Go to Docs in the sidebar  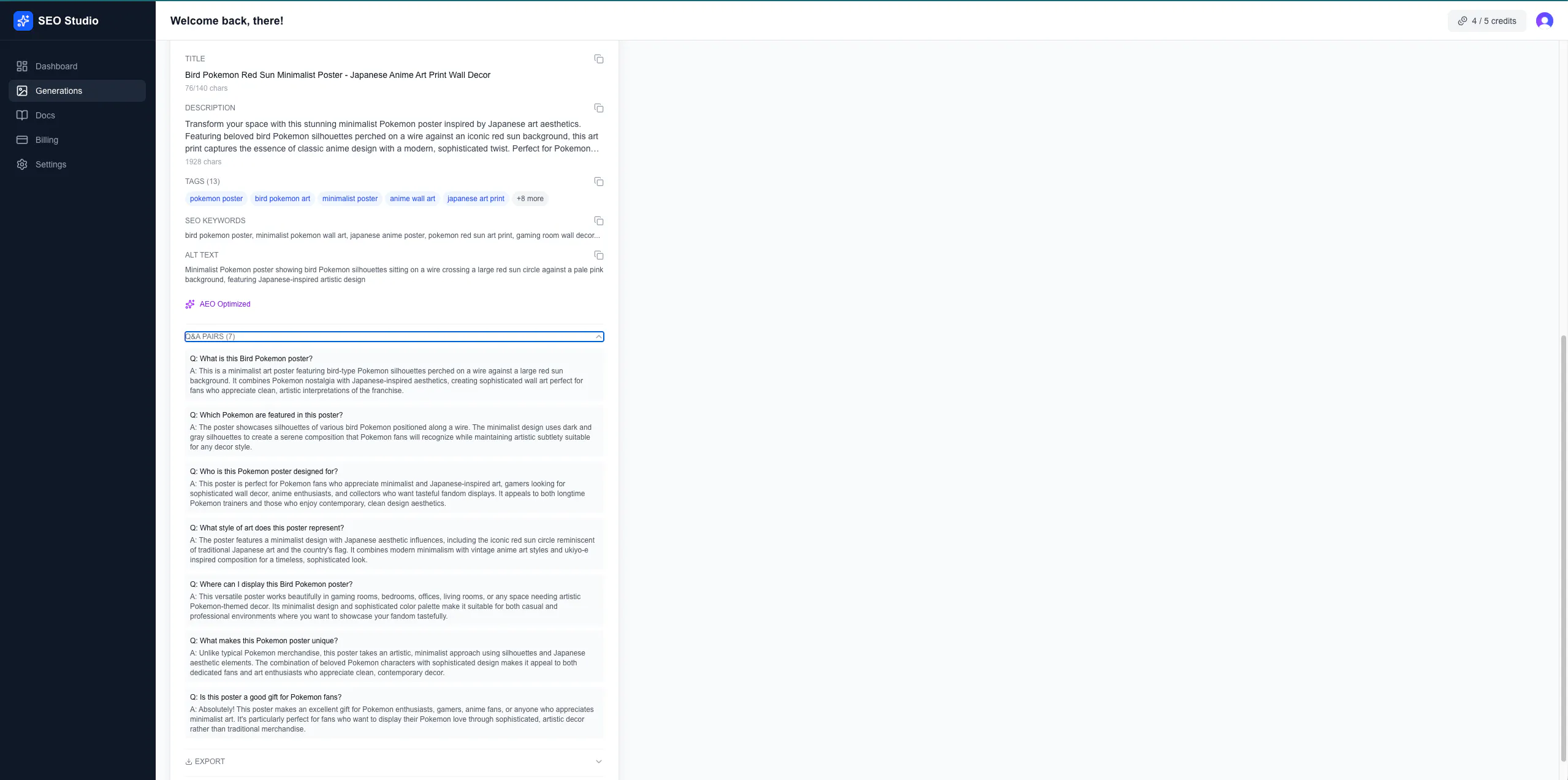coord(77,115)
